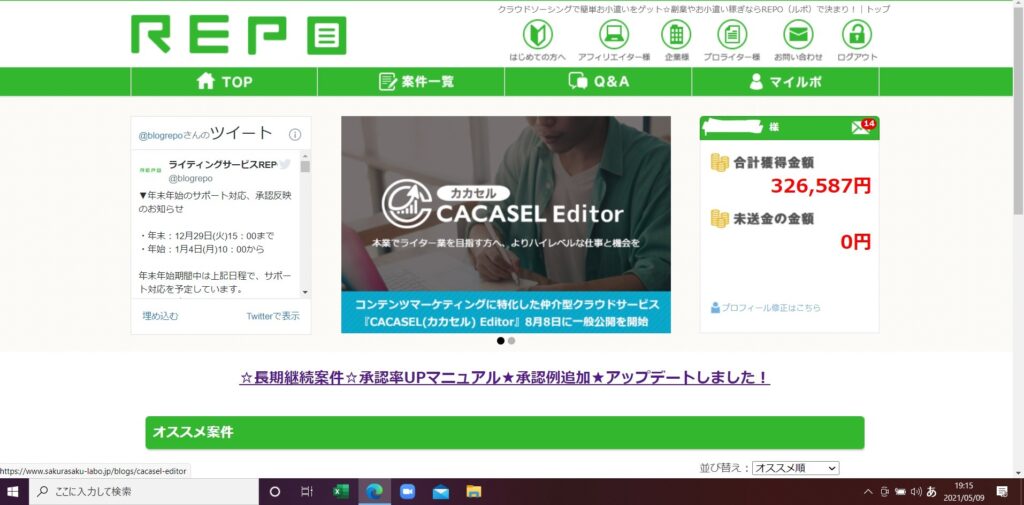Show hidden system tray icons chevron

coord(867,492)
